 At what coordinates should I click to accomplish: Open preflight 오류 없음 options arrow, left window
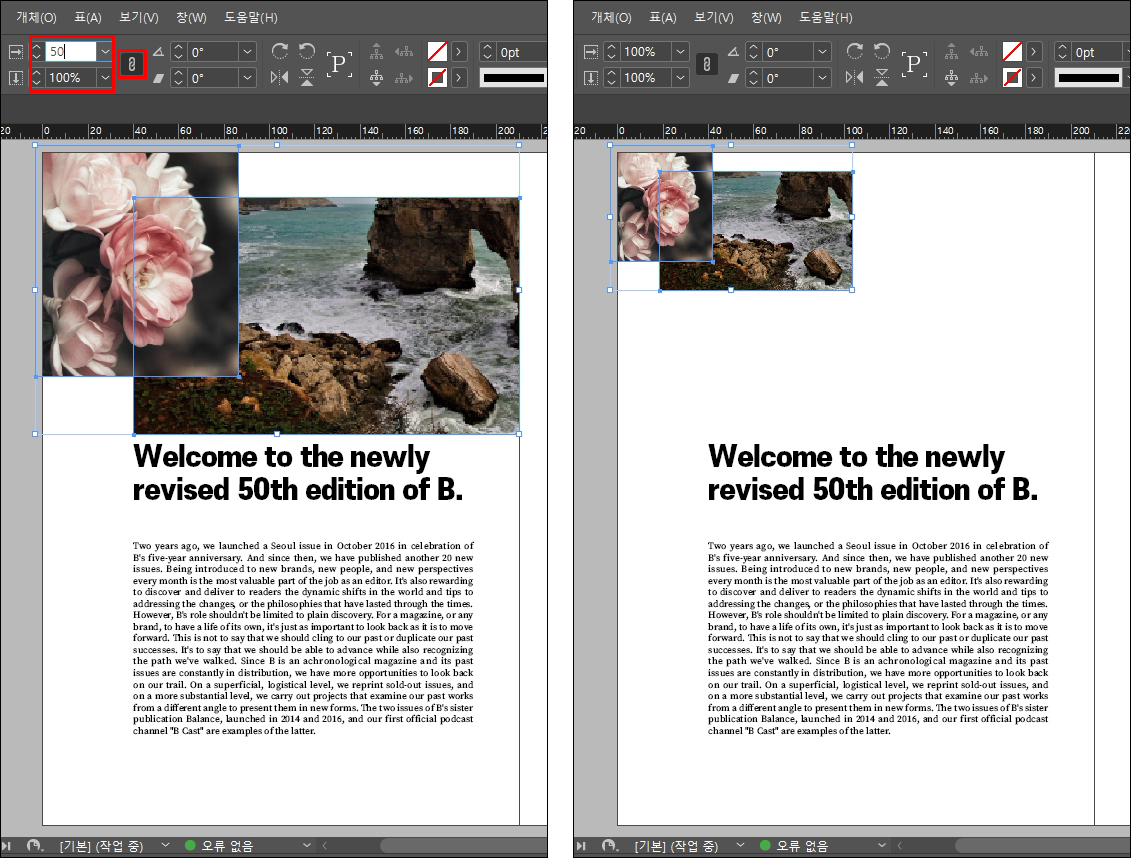[307, 845]
